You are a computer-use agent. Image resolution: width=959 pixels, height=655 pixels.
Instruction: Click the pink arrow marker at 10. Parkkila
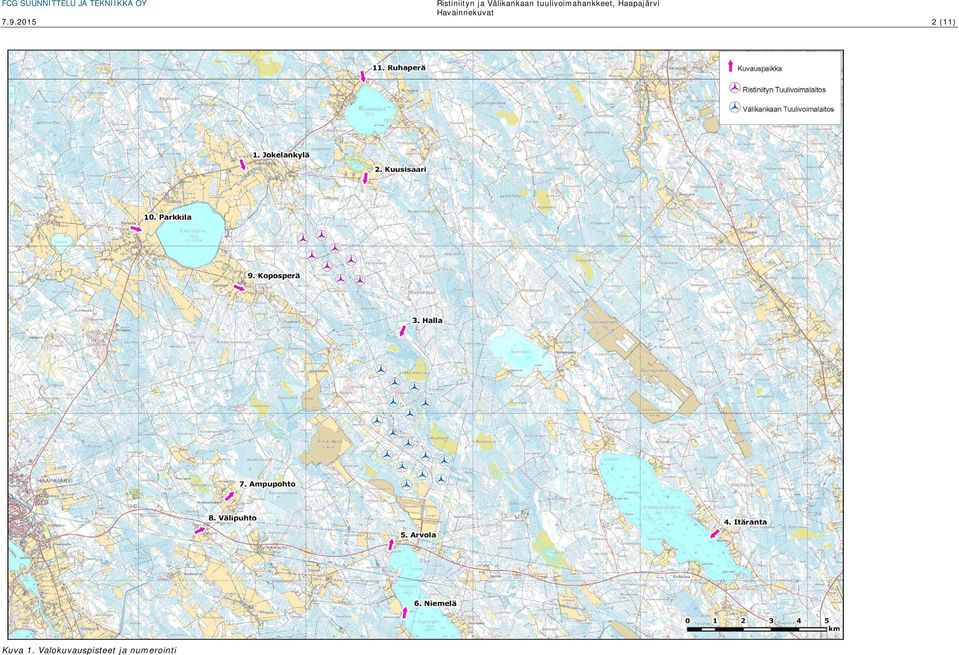pyautogui.click(x=136, y=229)
